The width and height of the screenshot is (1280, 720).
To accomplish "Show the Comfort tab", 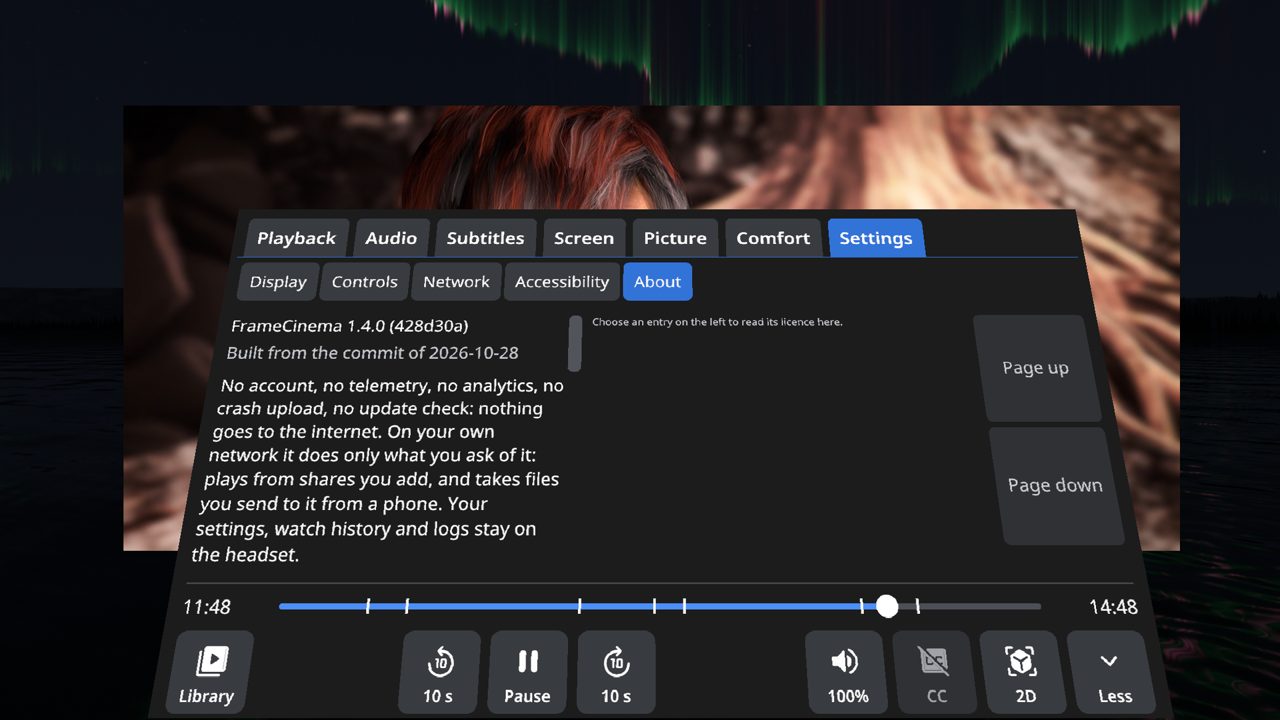I will click(x=773, y=238).
